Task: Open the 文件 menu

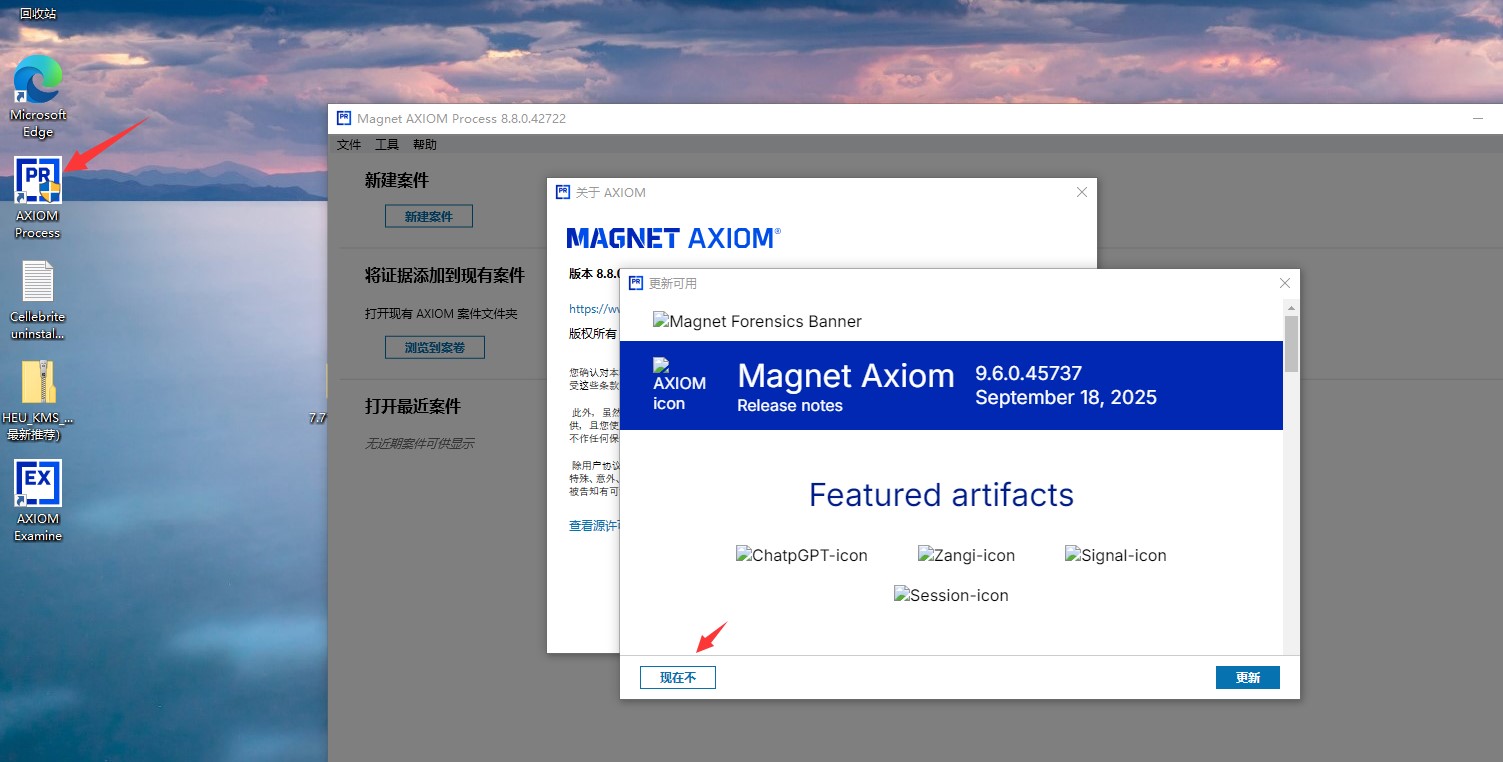Action: pos(349,145)
